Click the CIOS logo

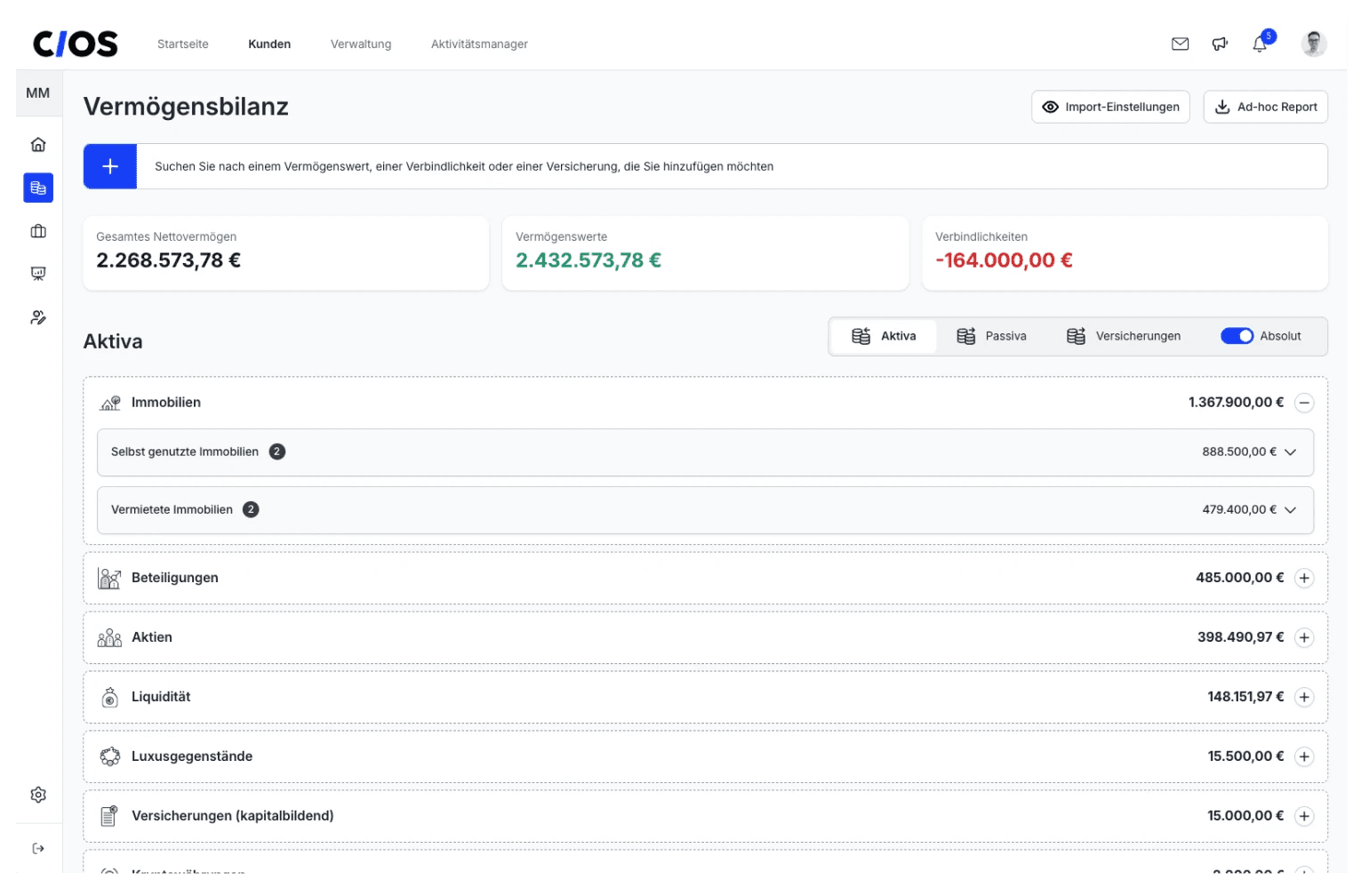(x=76, y=44)
